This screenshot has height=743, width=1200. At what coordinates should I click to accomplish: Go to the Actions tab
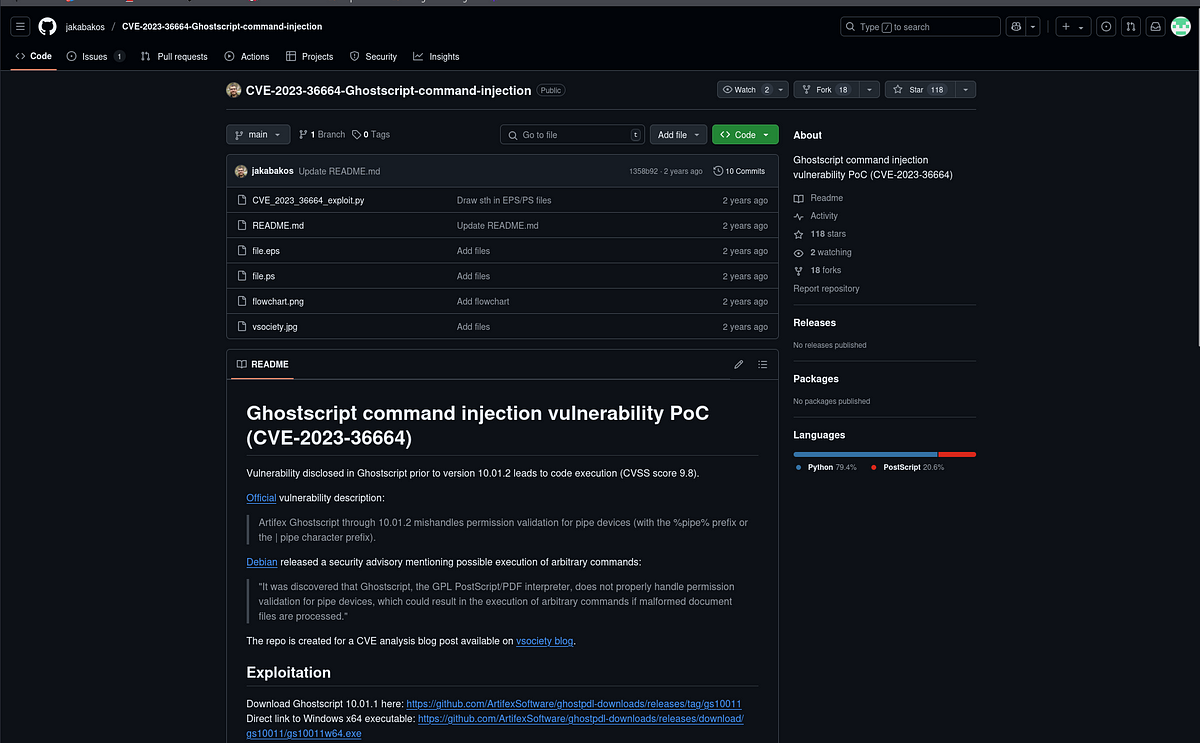[x=247, y=57]
